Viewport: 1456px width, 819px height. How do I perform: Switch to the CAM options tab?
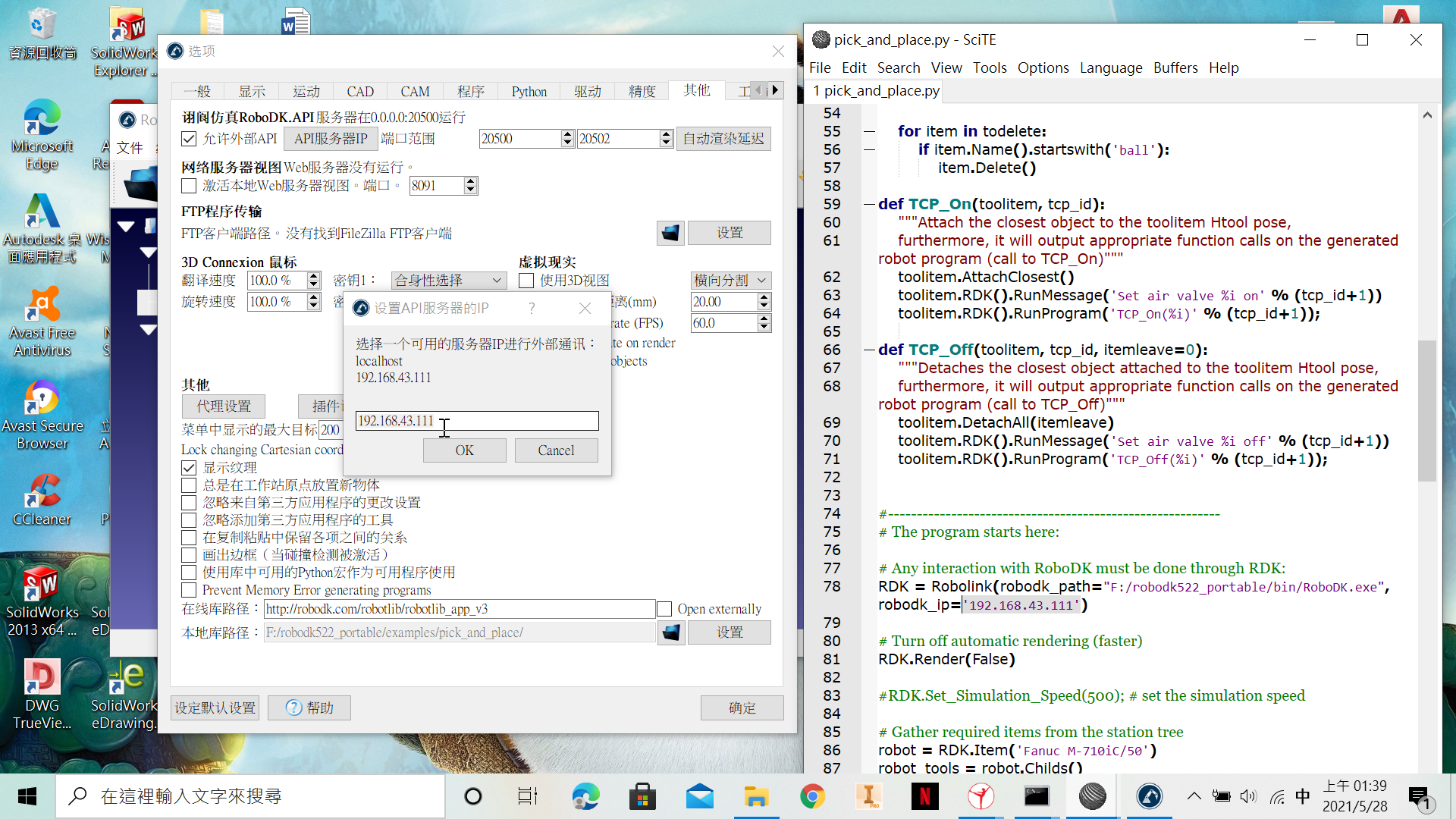coord(415,92)
